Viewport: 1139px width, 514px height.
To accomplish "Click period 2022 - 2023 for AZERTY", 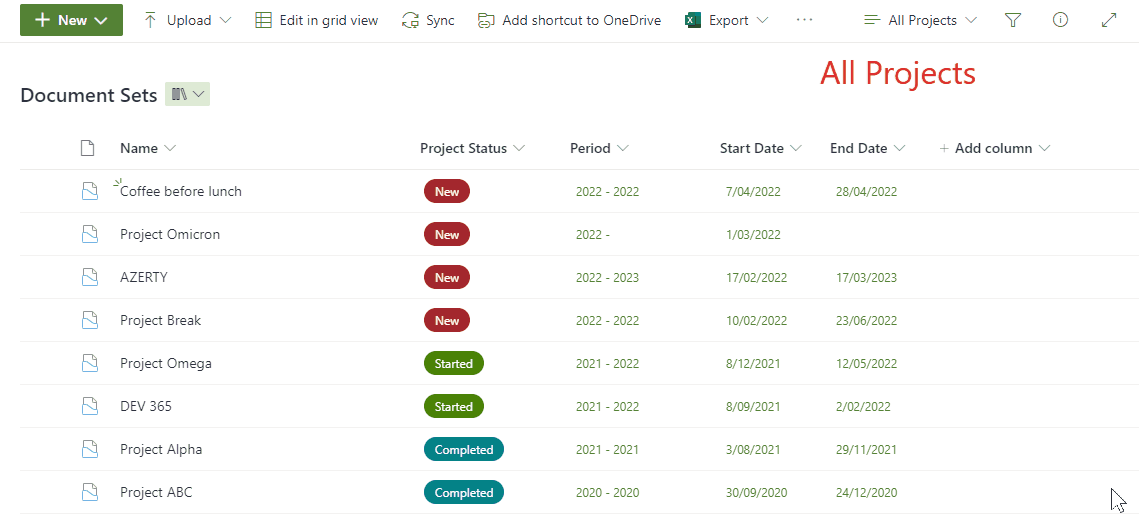I will (607, 277).
